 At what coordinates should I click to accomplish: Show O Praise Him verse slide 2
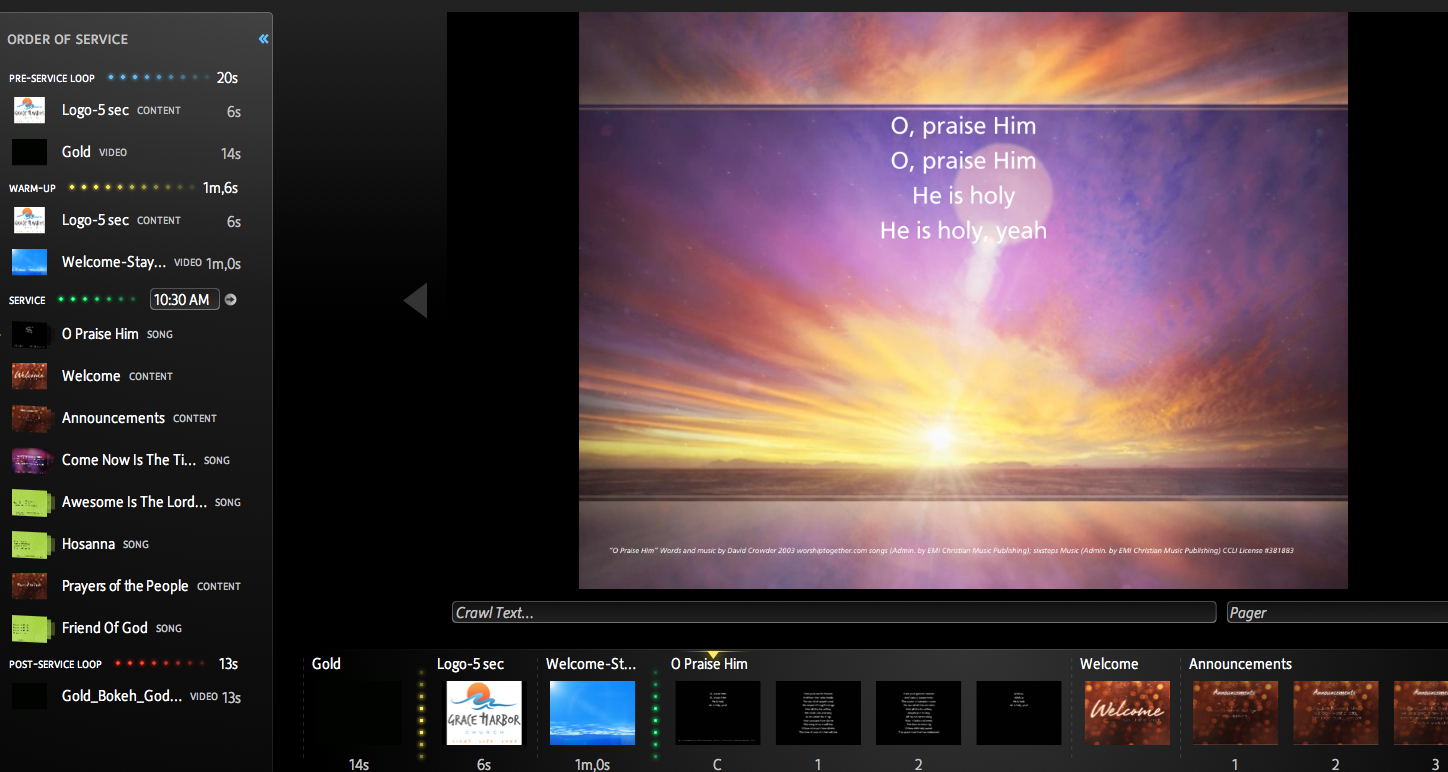tap(918, 713)
